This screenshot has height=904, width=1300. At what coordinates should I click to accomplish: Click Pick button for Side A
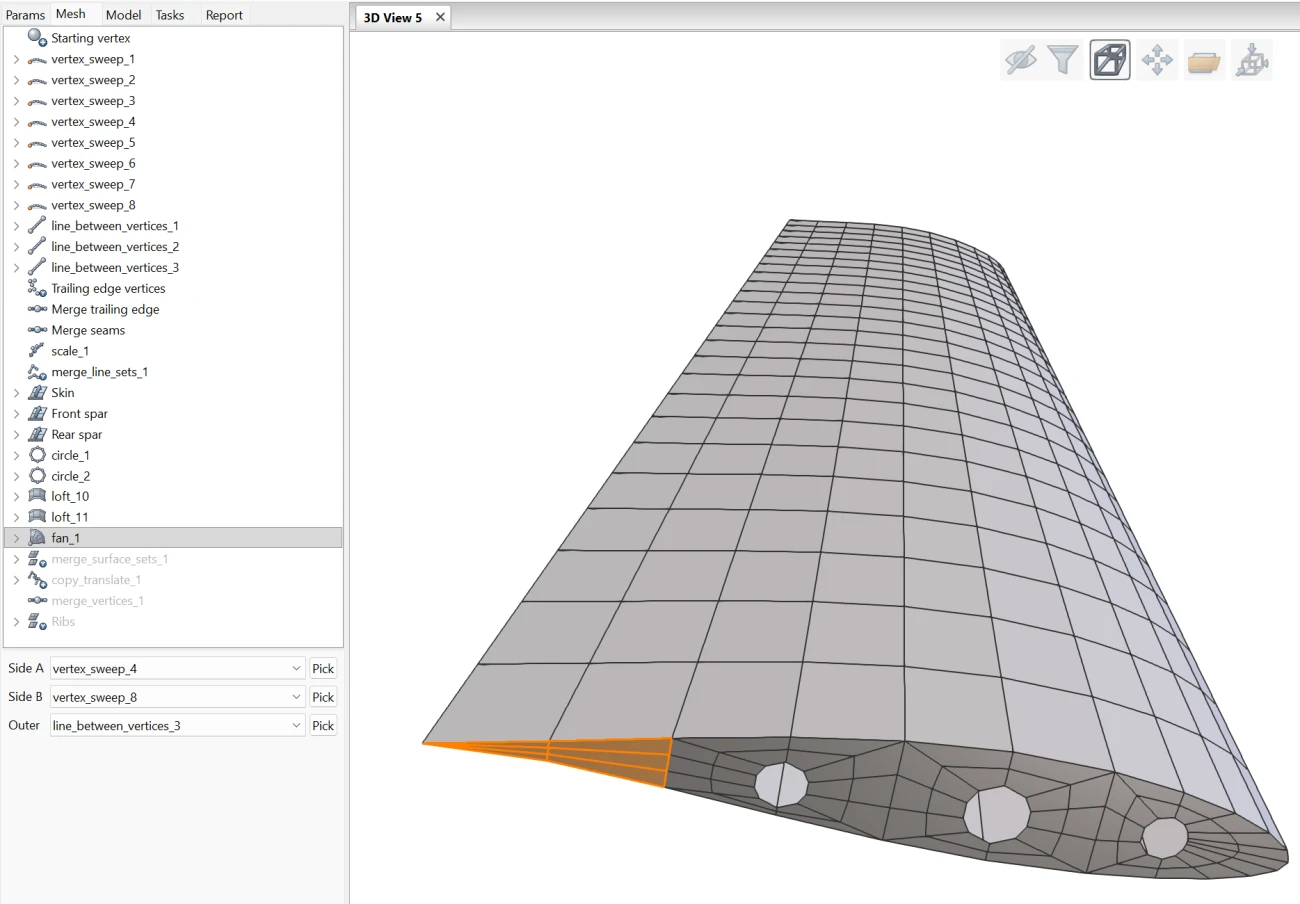[323, 668]
